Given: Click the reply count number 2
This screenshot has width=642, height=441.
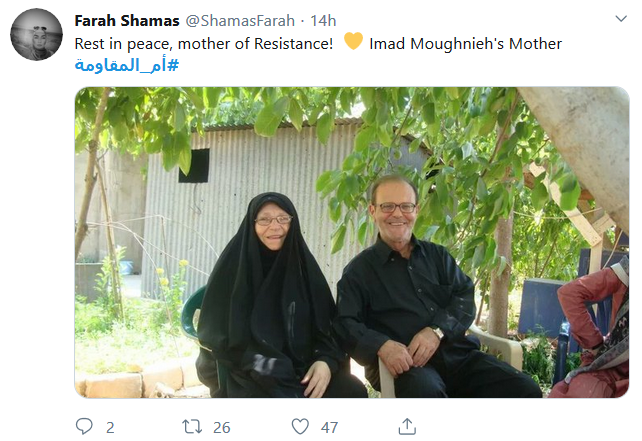Looking at the screenshot, I should (110, 428).
